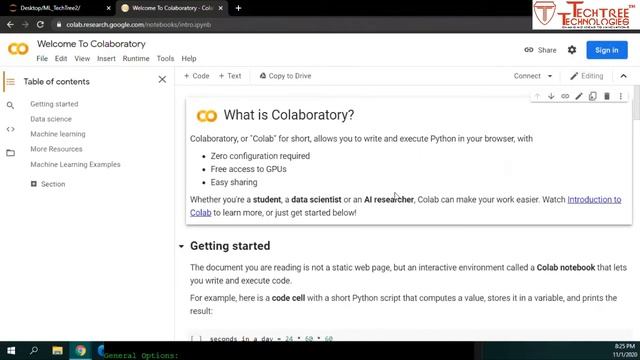Click the mirror cell in tab icon
This screenshot has height=360, width=640.
coord(593,96)
